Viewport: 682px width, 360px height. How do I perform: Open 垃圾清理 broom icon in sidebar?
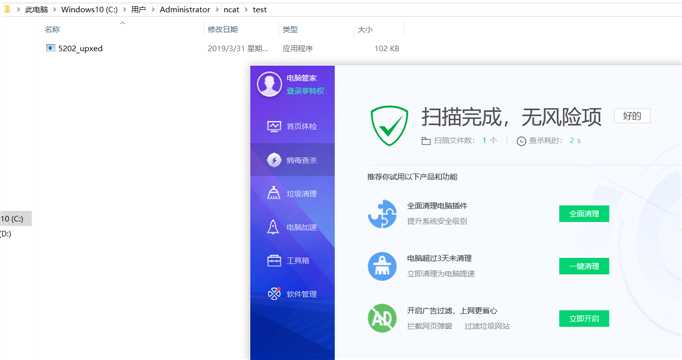(x=274, y=193)
